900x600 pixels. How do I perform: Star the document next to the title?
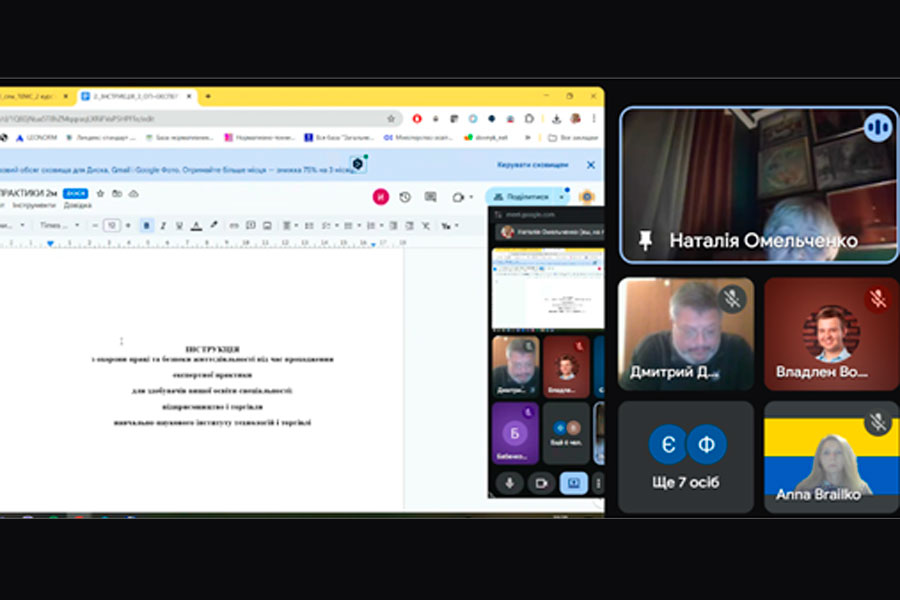pos(100,193)
